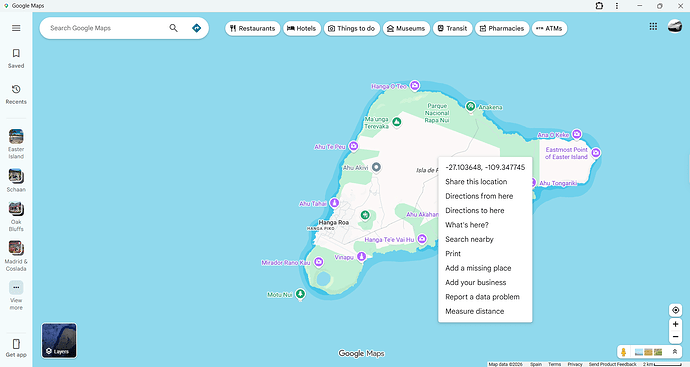
Task: Click the Ahu Tongariki label
Action: click(x=558, y=184)
